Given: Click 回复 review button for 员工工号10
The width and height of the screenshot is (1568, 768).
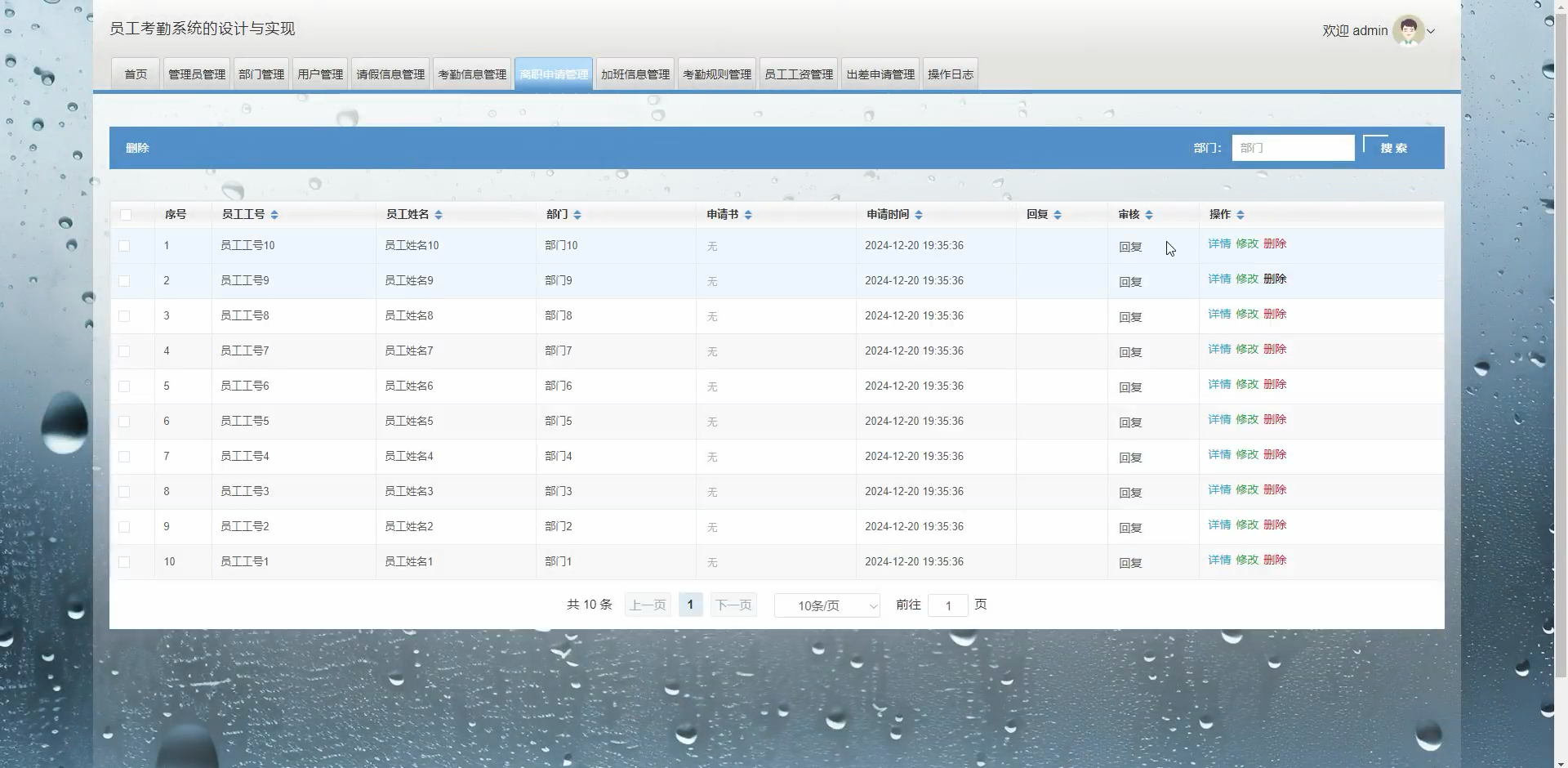Looking at the screenshot, I should click(1130, 247).
